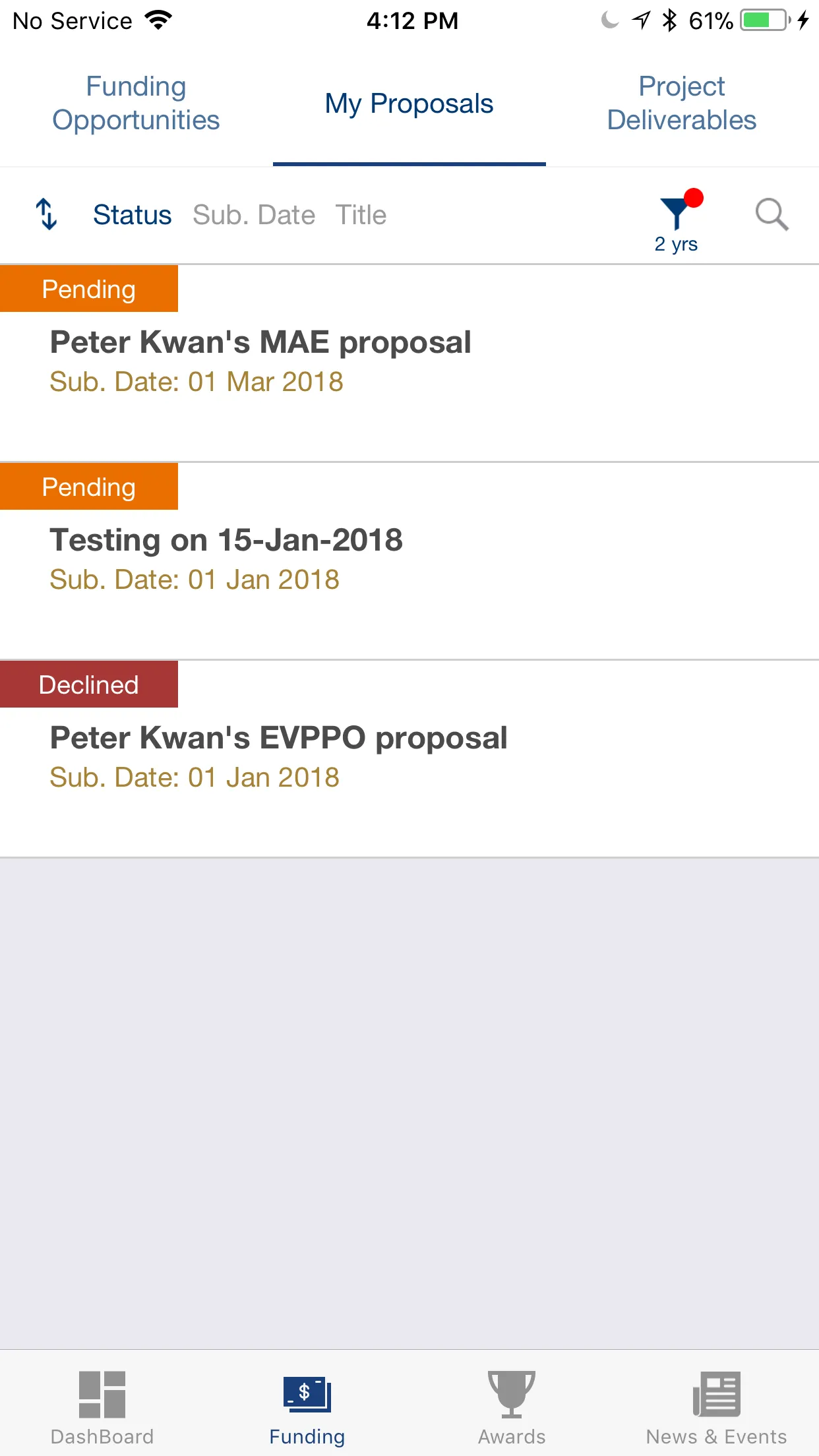Viewport: 819px width, 1456px height.
Task: Tap the red Declined status badge
Action: point(89,684)
